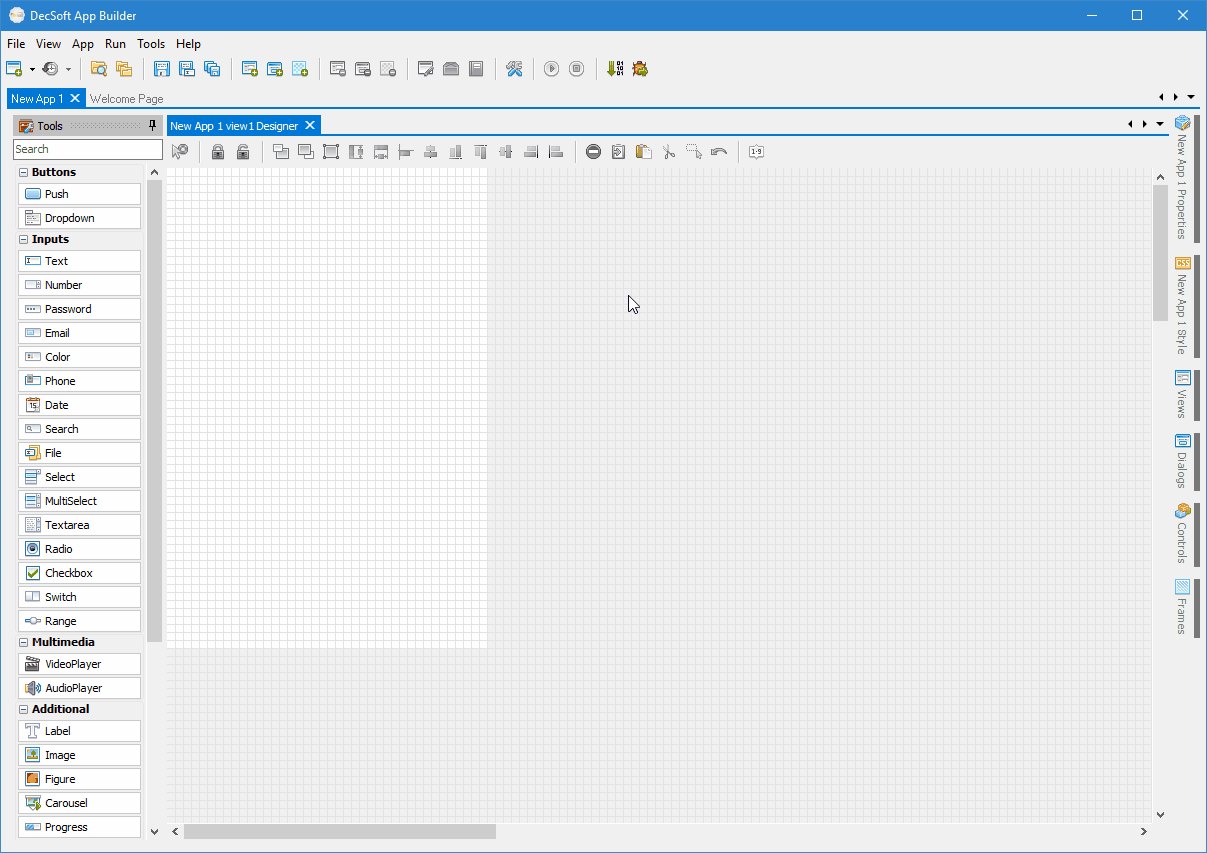Run the app with the Play toolbar icon
The image size is (1207, 853).
552,68
